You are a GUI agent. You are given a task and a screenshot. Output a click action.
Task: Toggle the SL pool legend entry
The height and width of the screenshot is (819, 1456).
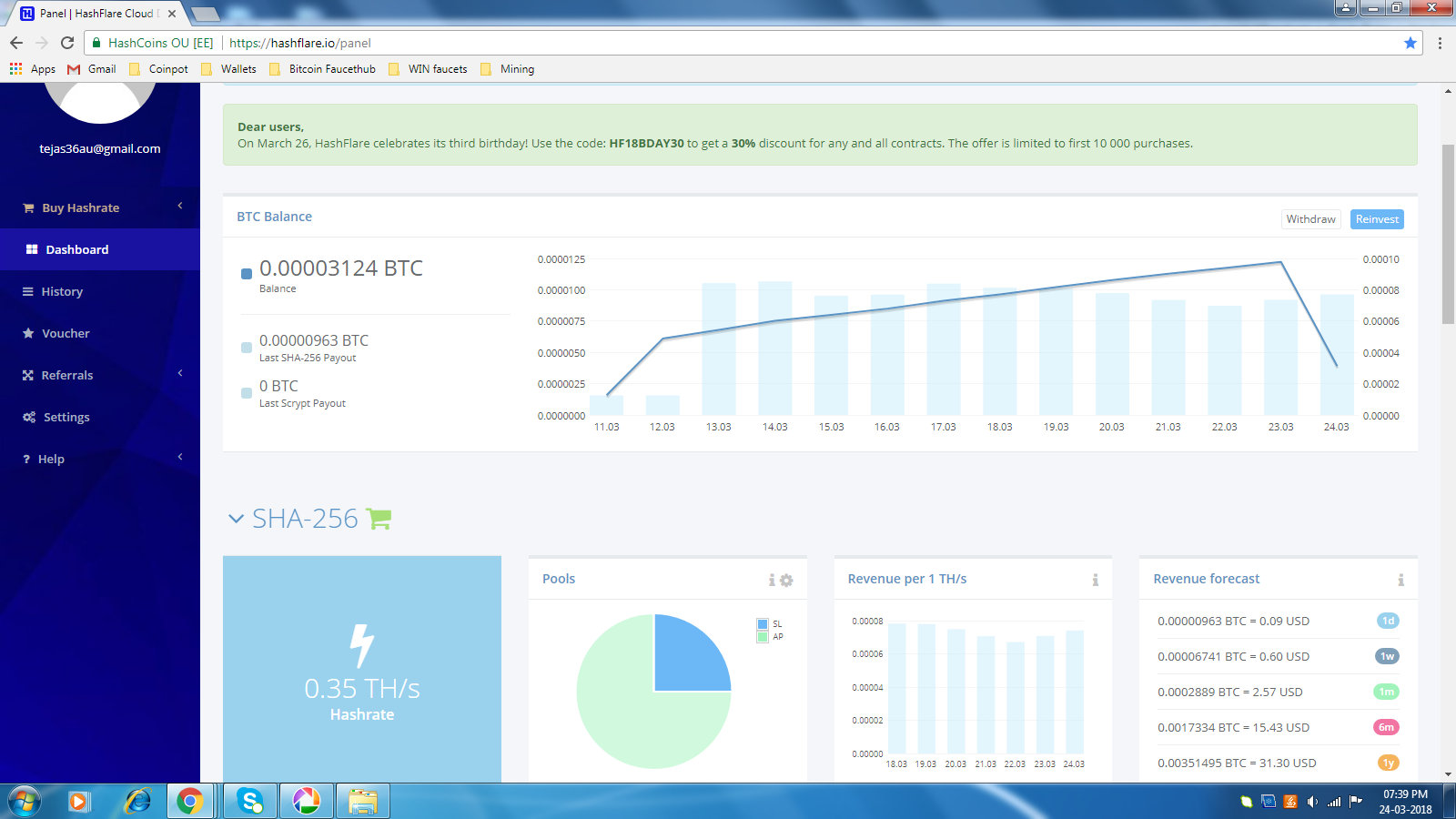click(x=770, y=624)
